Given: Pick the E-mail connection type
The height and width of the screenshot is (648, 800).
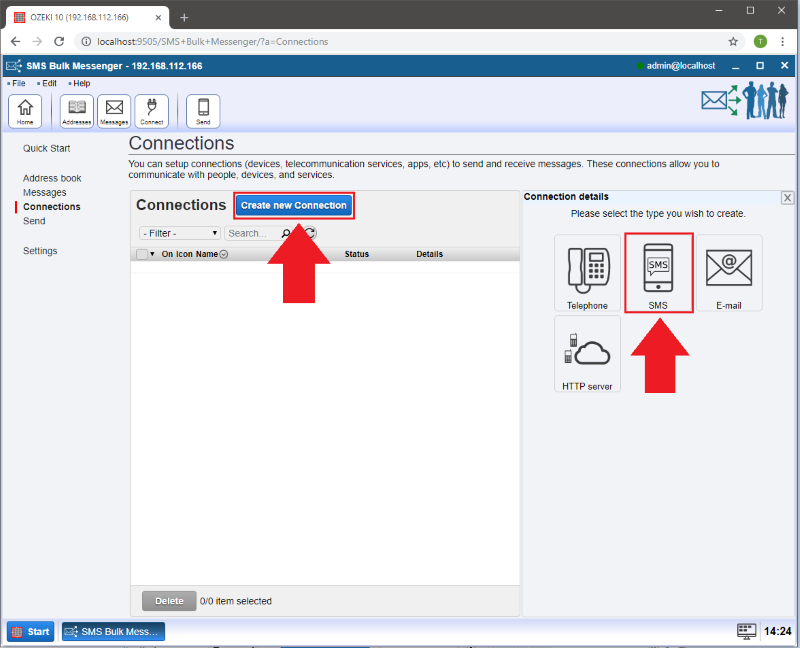Looking at the screenshot, I should [728, 273].
